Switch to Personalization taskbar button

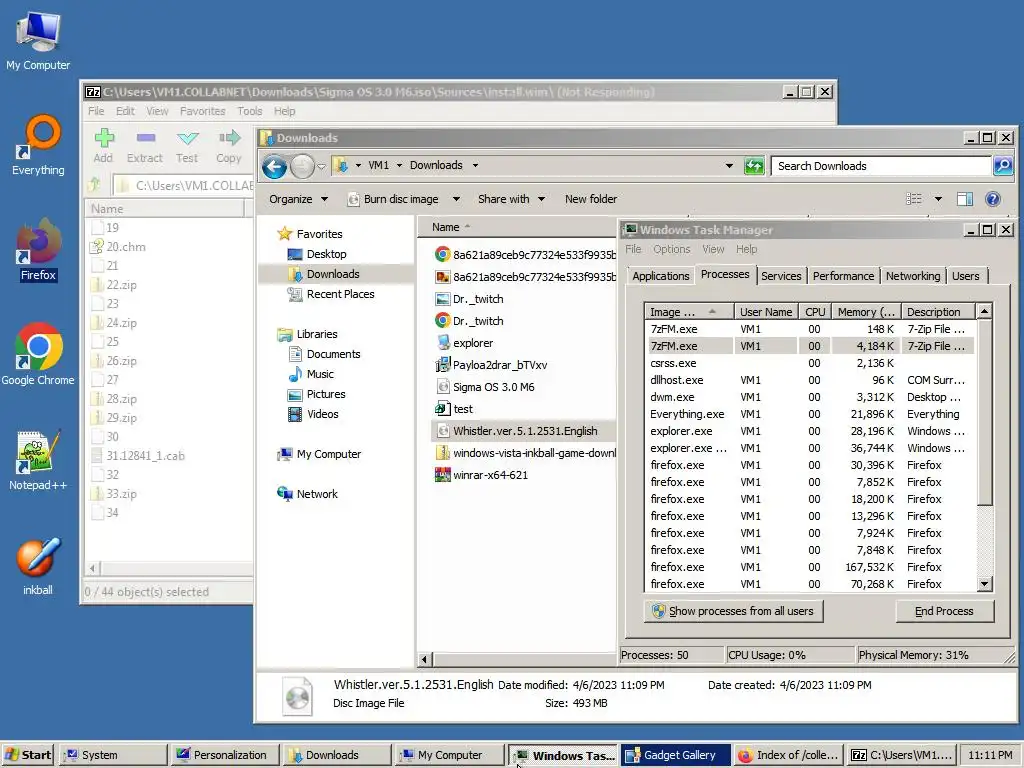pyautogui.click(x=225, y=755)
